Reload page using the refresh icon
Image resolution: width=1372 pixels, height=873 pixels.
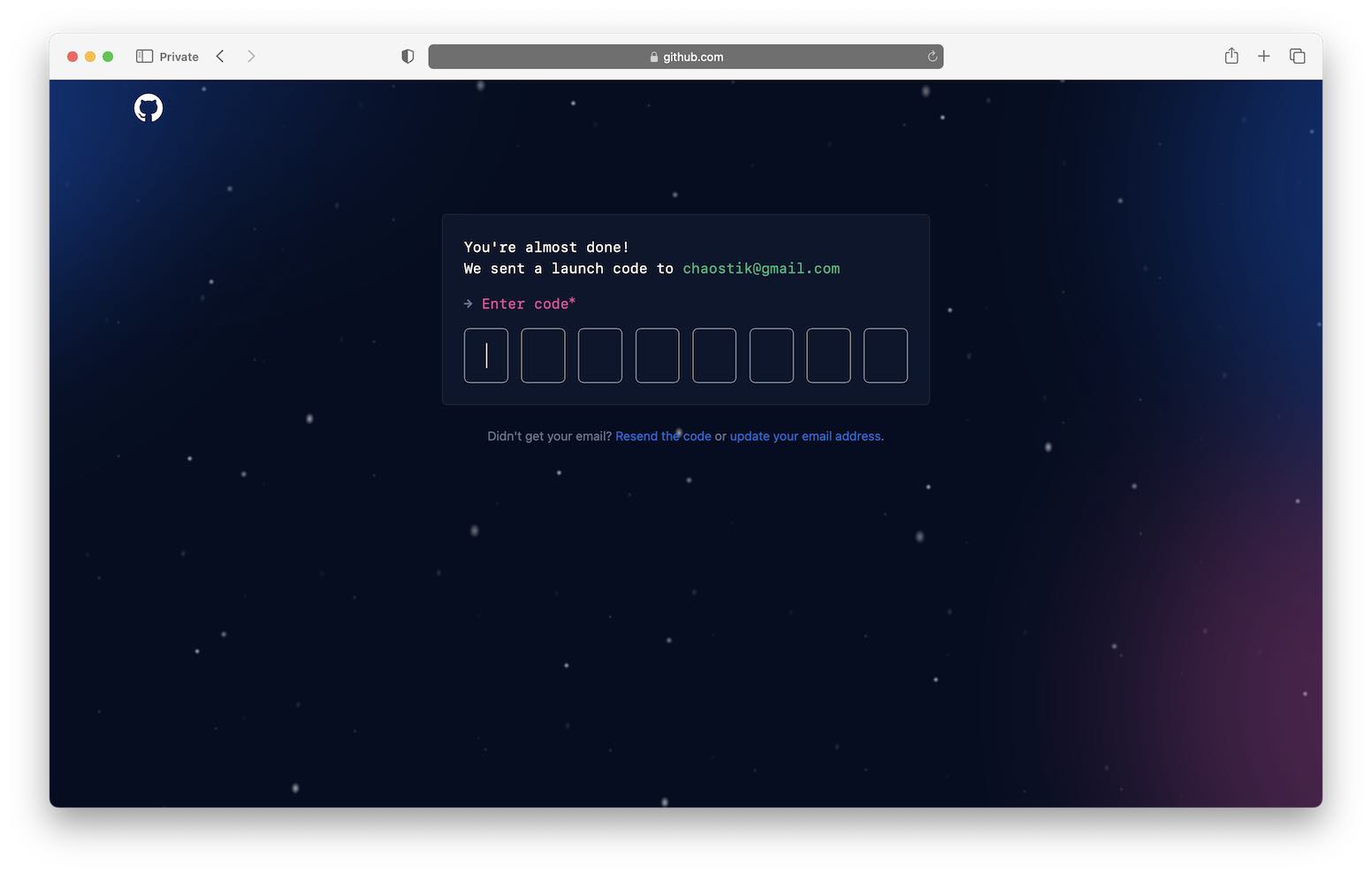click(x=932, y=57)
